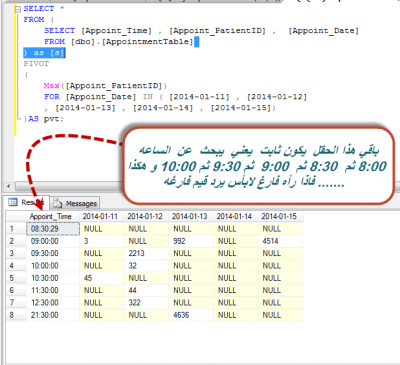Select the Appoint_Time column header
400x365 pixels.
pos(53,217)
